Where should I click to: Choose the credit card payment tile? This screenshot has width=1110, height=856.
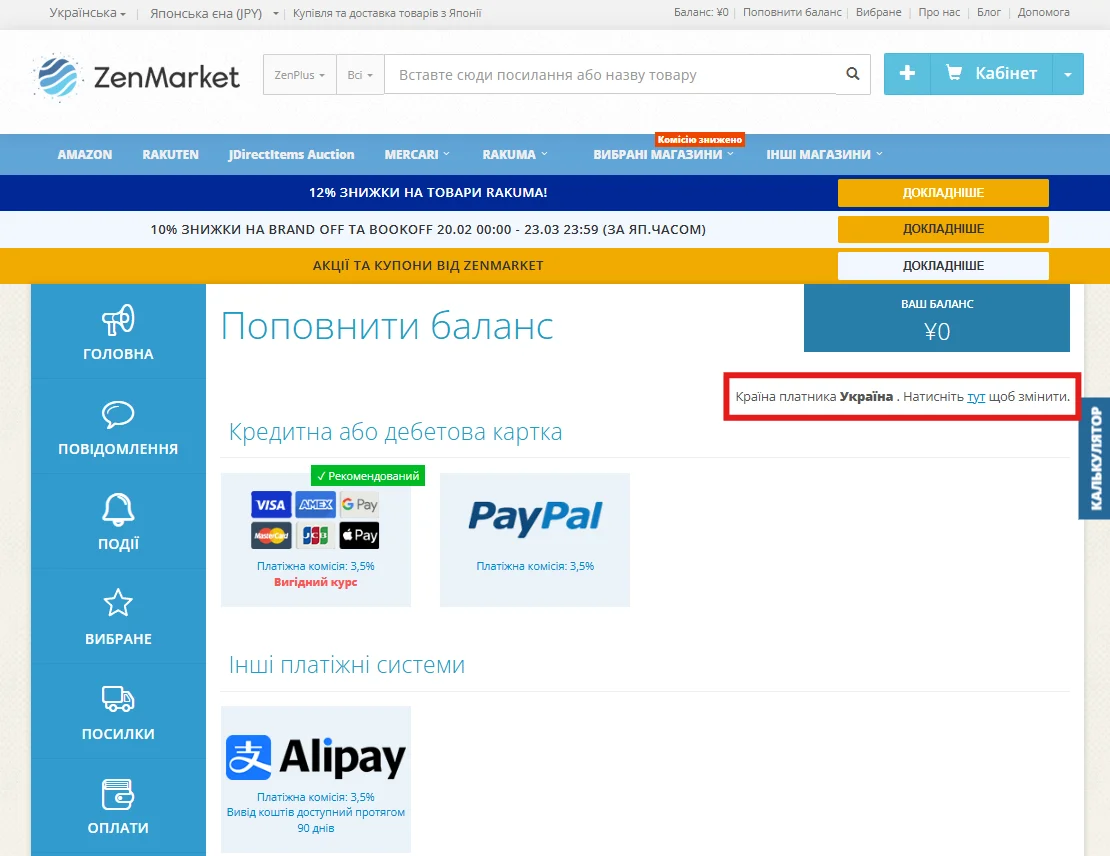coord(316,540)
